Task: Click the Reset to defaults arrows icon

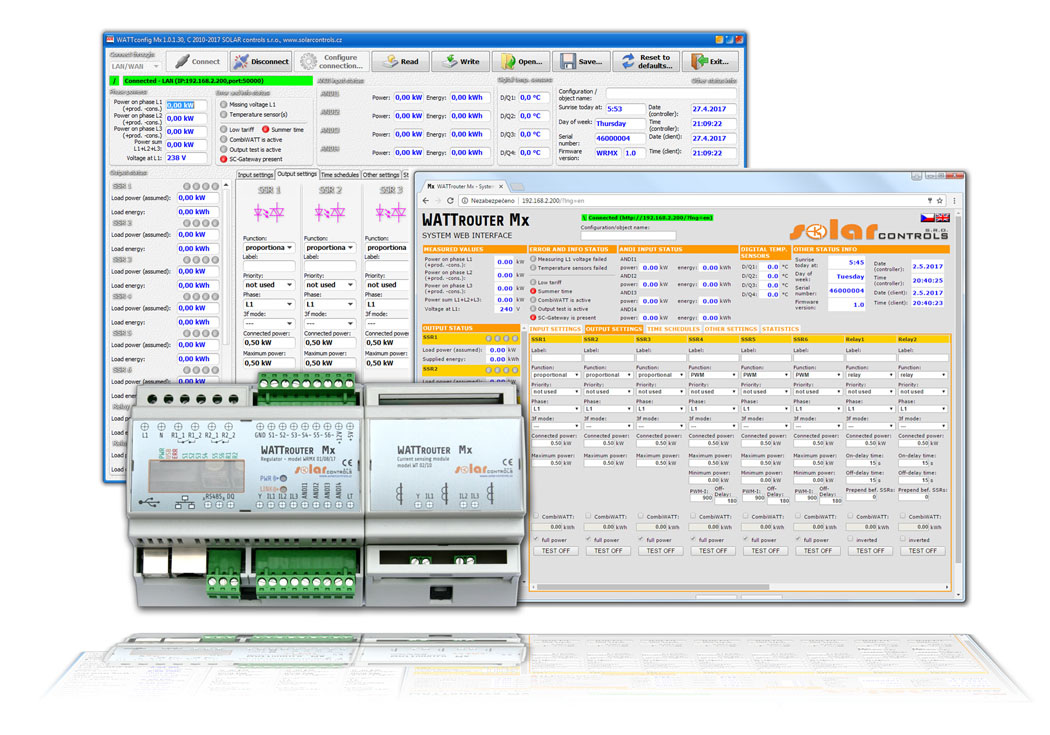Action: point(628,61)
